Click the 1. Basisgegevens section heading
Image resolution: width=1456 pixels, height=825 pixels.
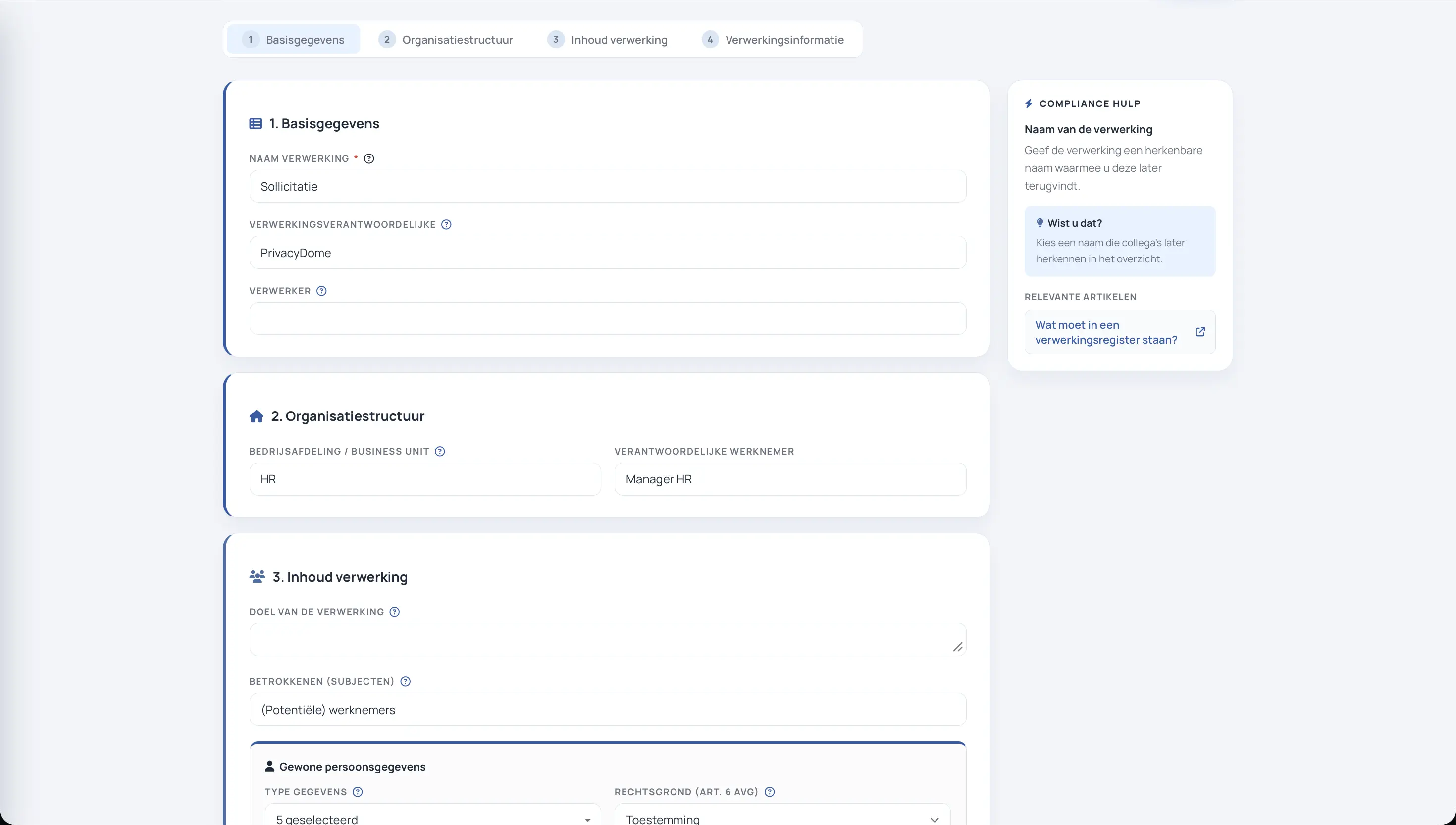[324, 123]
